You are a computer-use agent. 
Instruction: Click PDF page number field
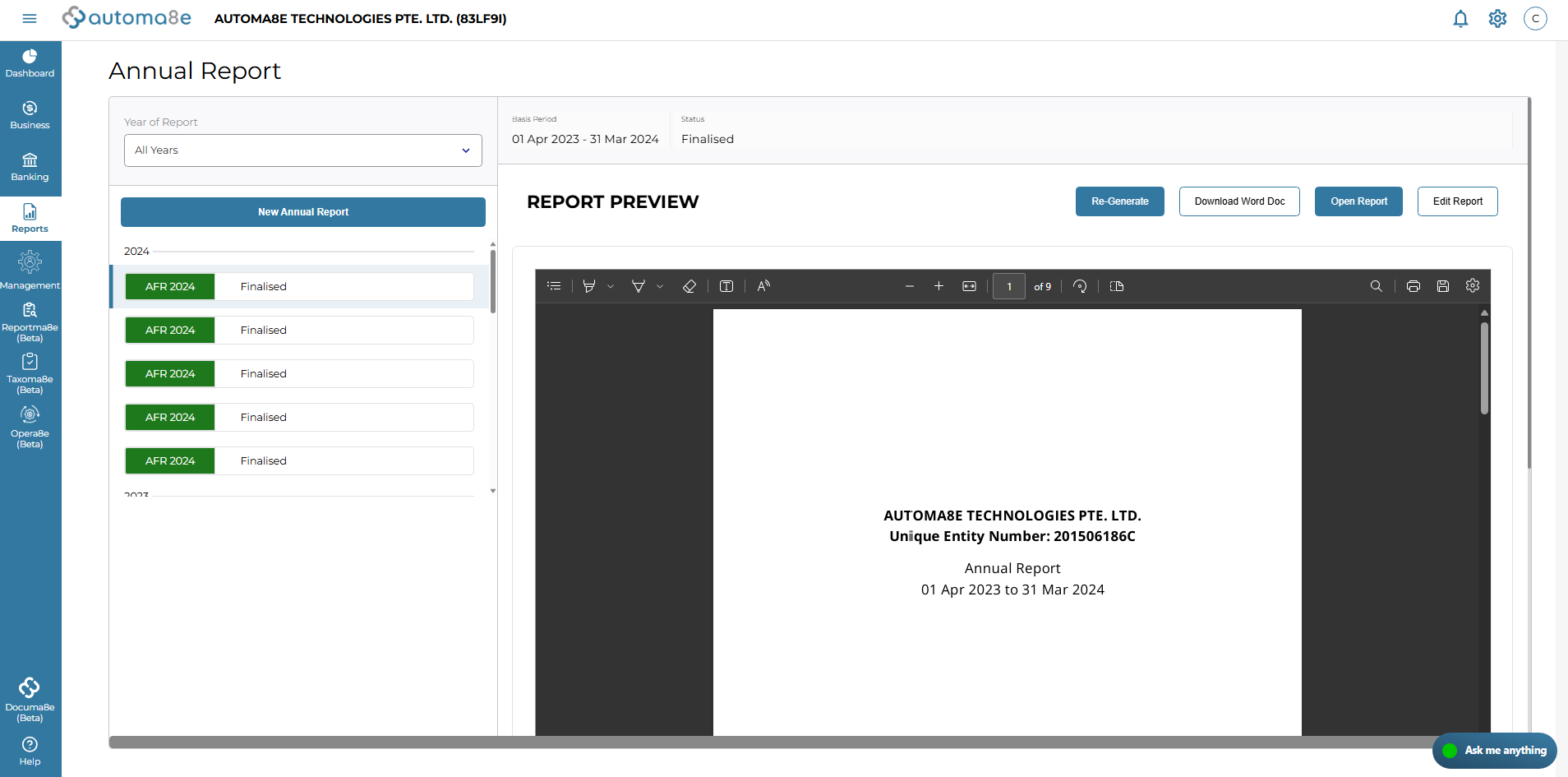(1009, 286)
